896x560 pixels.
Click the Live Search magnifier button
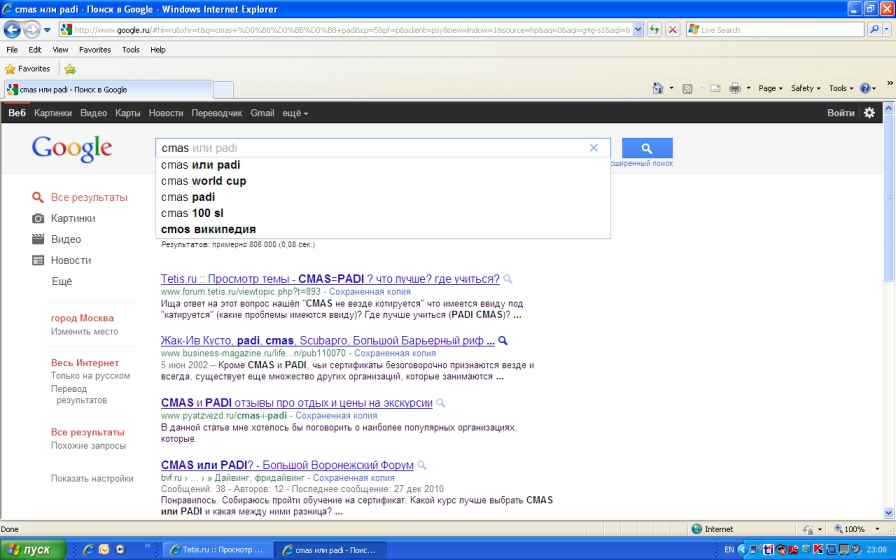874,30
